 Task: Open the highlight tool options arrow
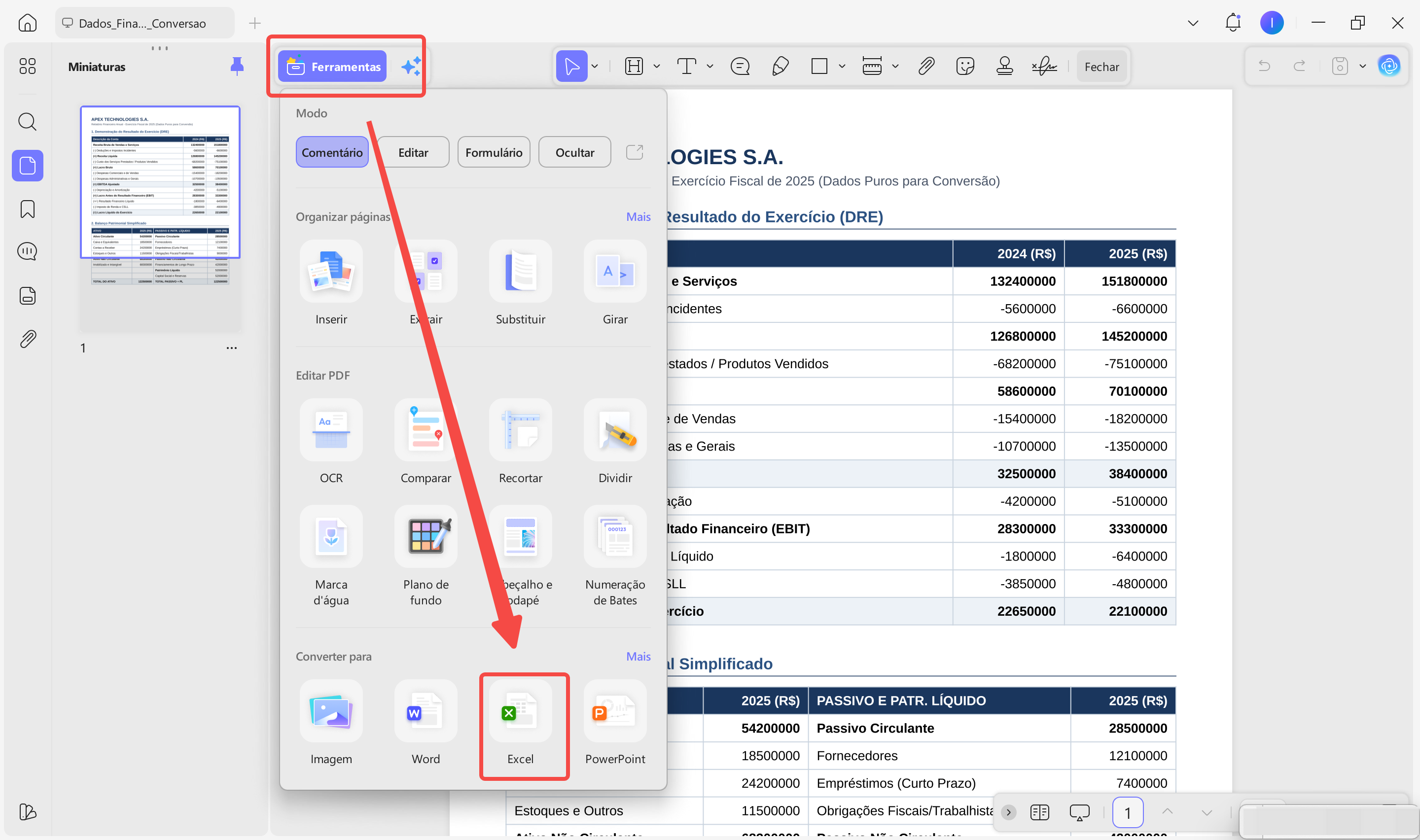click(657, 66)
